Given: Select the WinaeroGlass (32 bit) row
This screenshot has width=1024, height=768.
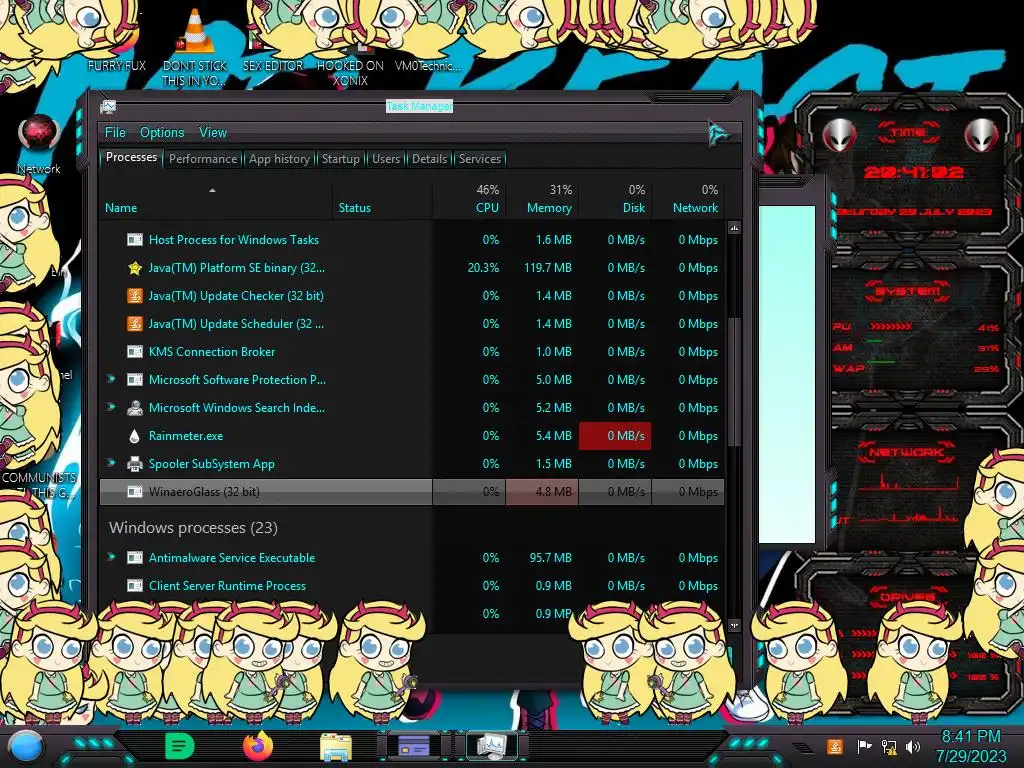Looking at the screenshot, I should coord(412,492).
